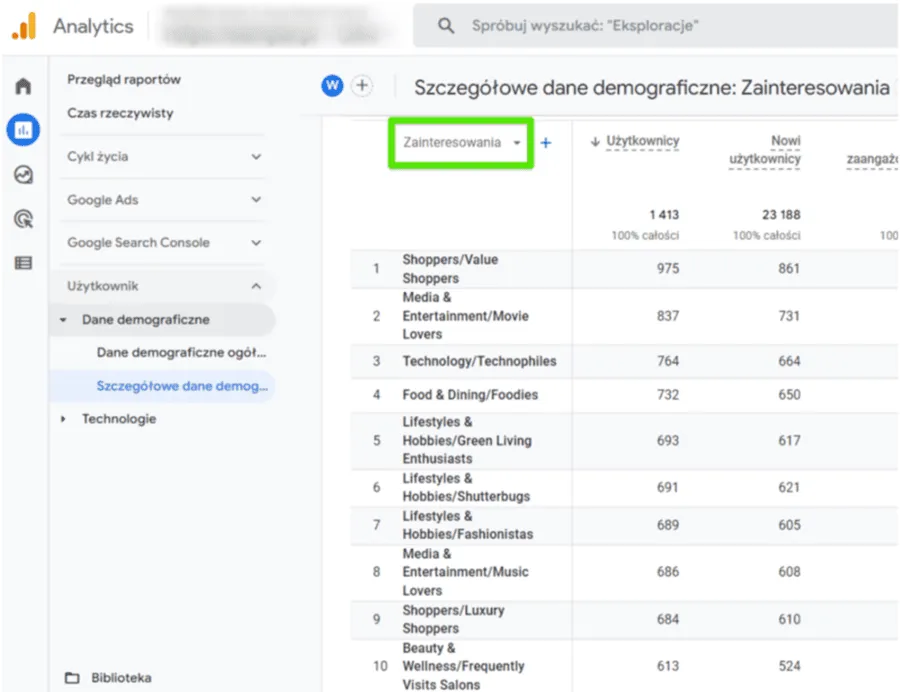This screenshot has width=900, height=692.
Task: Open Przegląd raportów
Action: click(124, 80)
